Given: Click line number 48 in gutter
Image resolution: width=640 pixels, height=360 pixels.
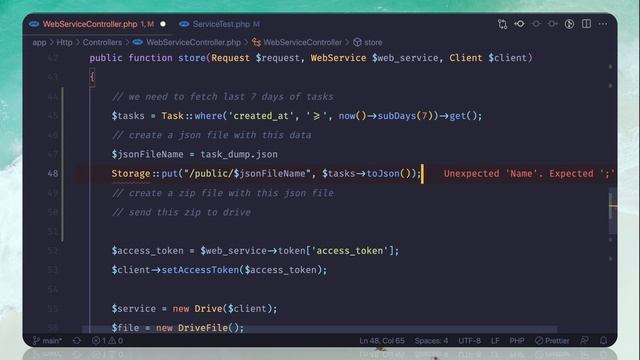Looking at the screenshot, I should tap(53, 173).
